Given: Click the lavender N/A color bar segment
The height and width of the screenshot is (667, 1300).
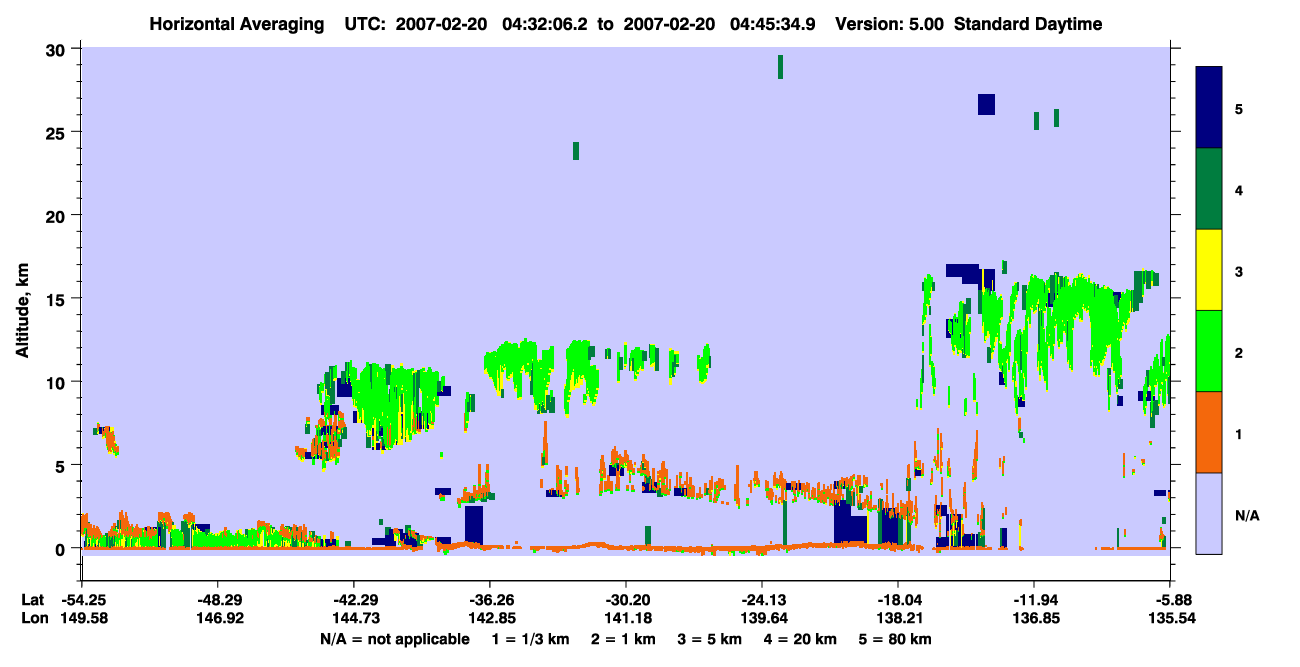Looking at the screenshot, I should [1209, 513].
